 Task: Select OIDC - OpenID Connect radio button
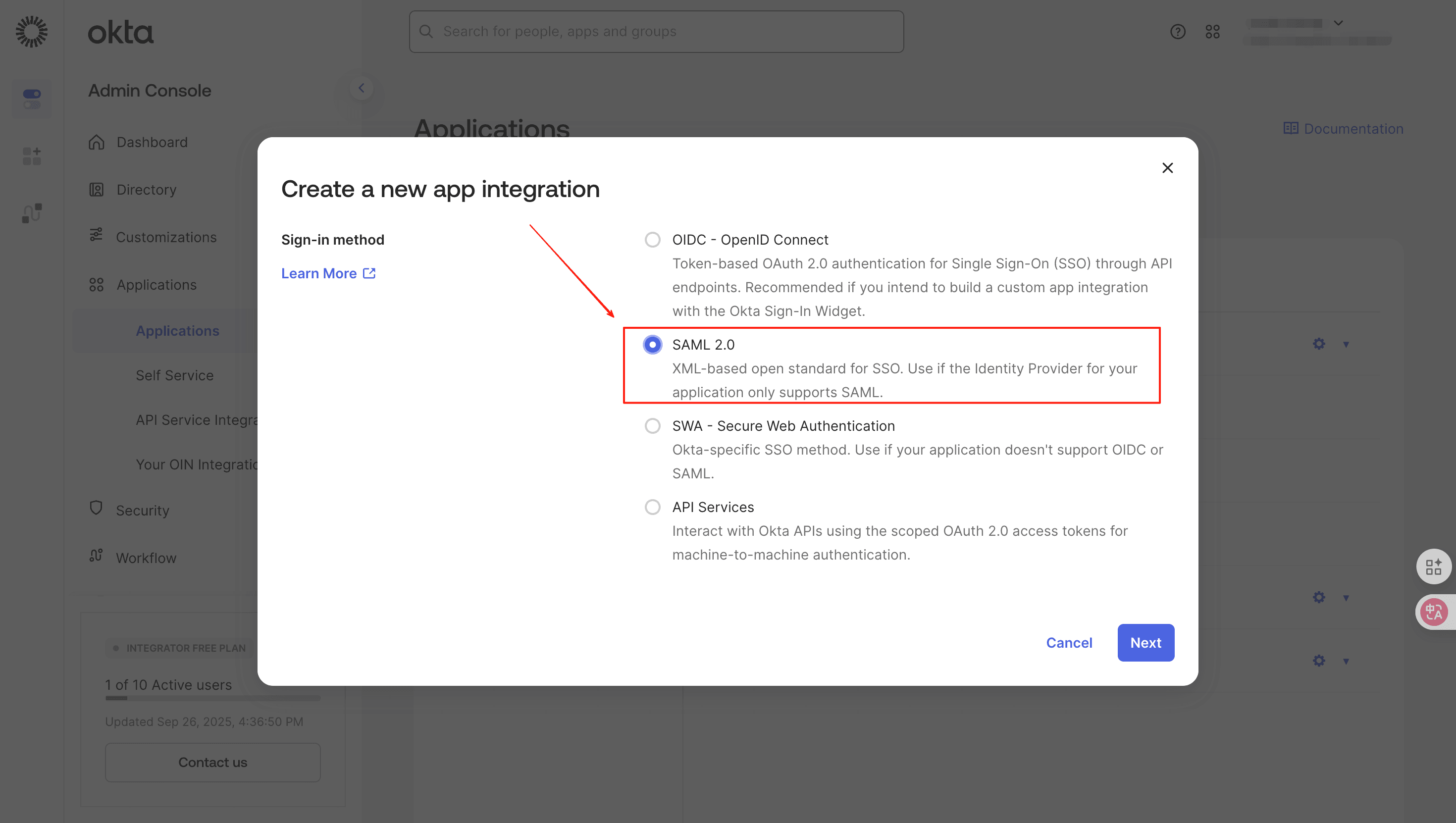[x=652, y=240]
